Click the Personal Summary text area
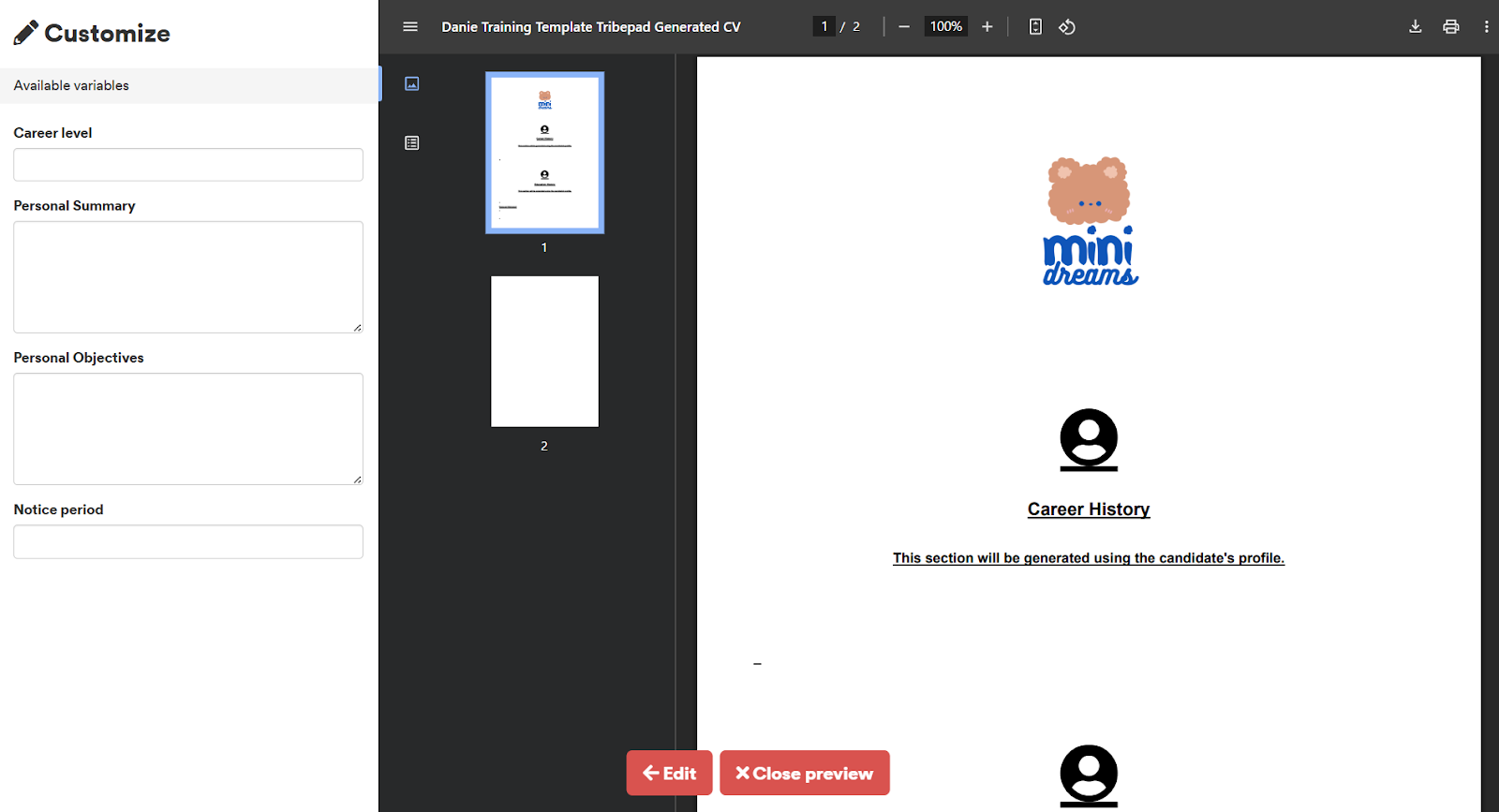Viewport: 1499px width, 812px height. point(188,277)
